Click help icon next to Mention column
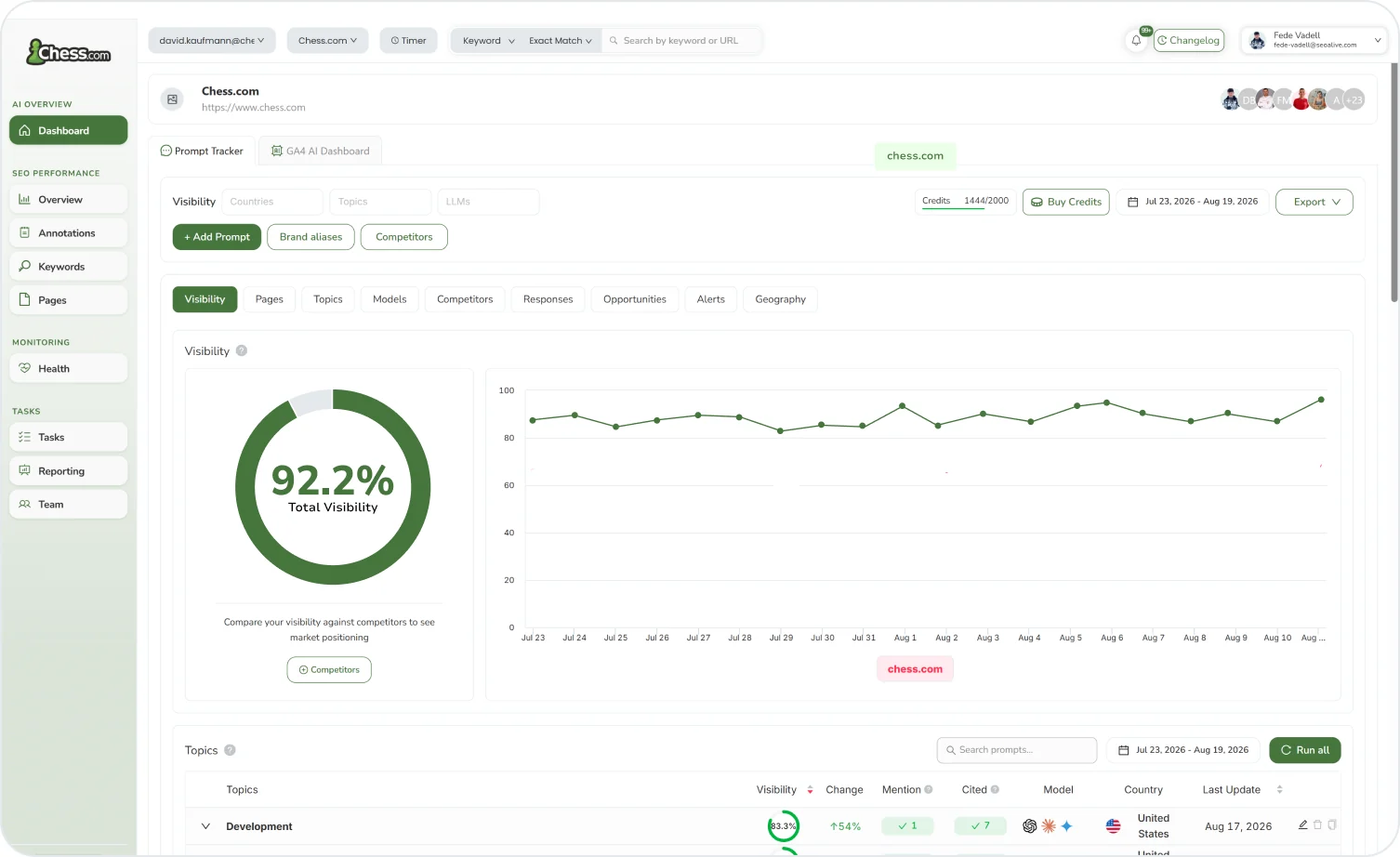The height and width of the screenshot is (857, 1400). tap(928, 790)
